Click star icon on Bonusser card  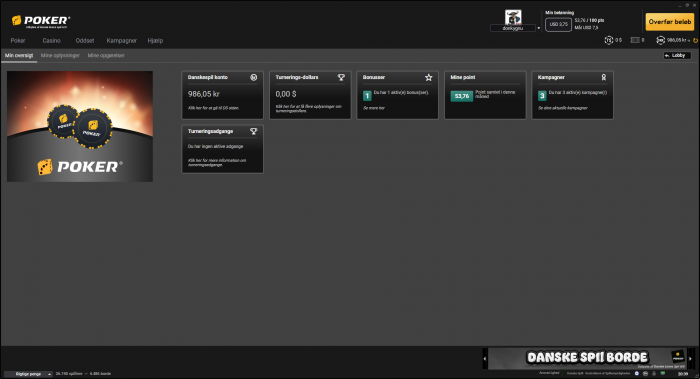(x=429, y=78)
